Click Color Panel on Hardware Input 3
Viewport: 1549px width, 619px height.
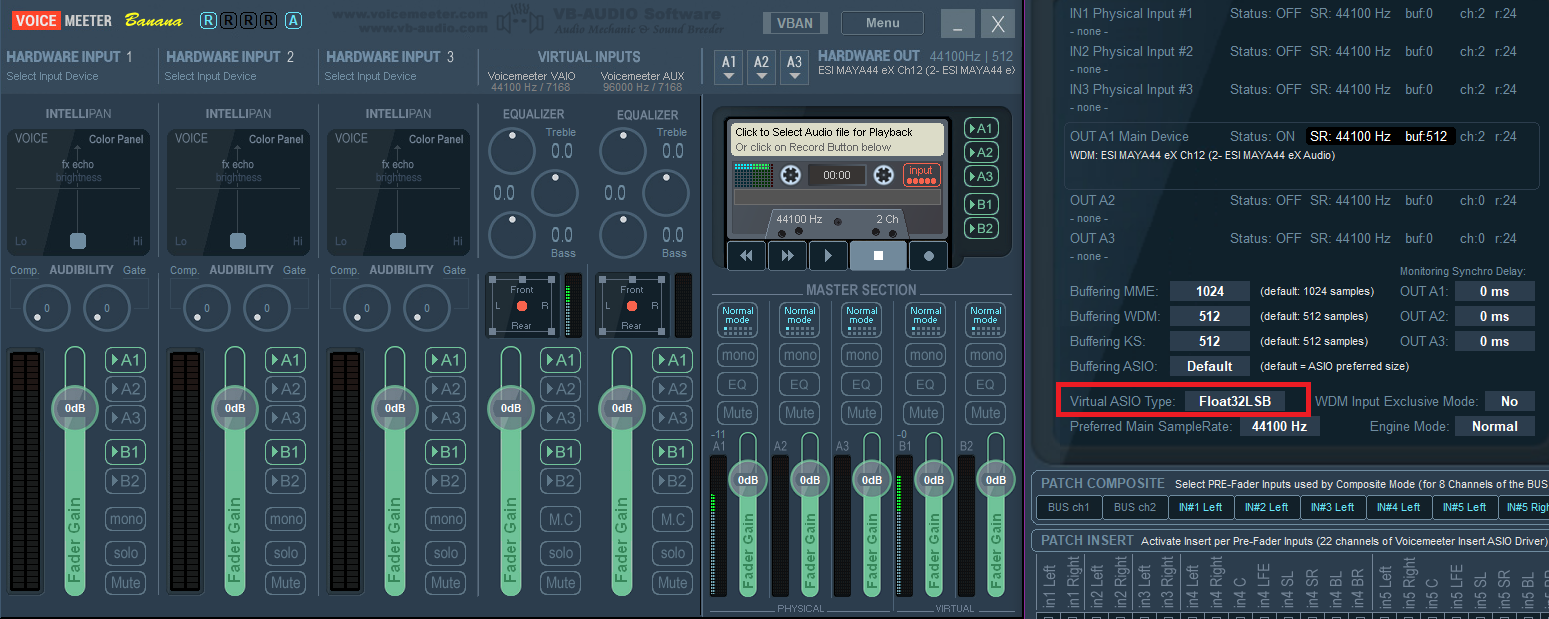436,139
